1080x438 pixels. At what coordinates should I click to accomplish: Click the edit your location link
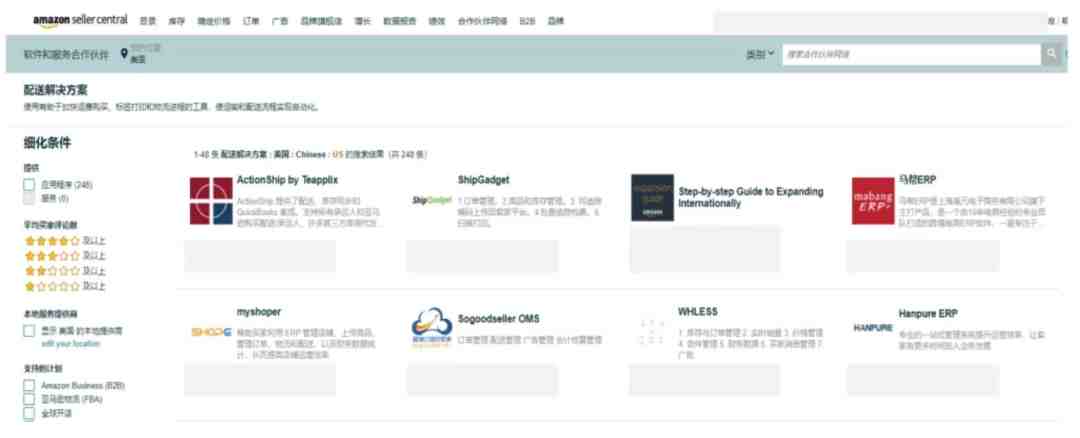coord(70,344)
